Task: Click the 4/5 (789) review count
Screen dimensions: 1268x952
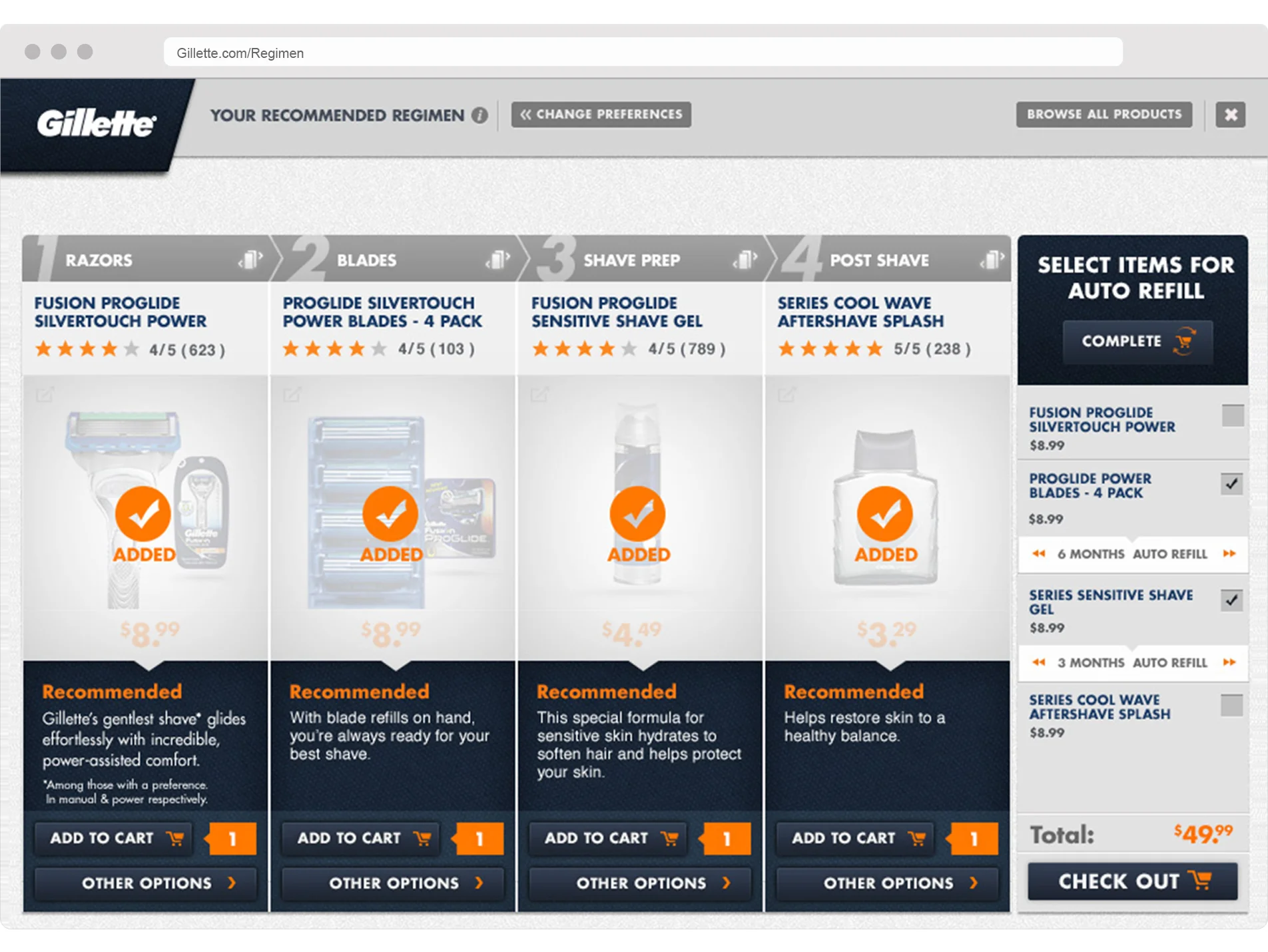Action: tap(687, 349)
